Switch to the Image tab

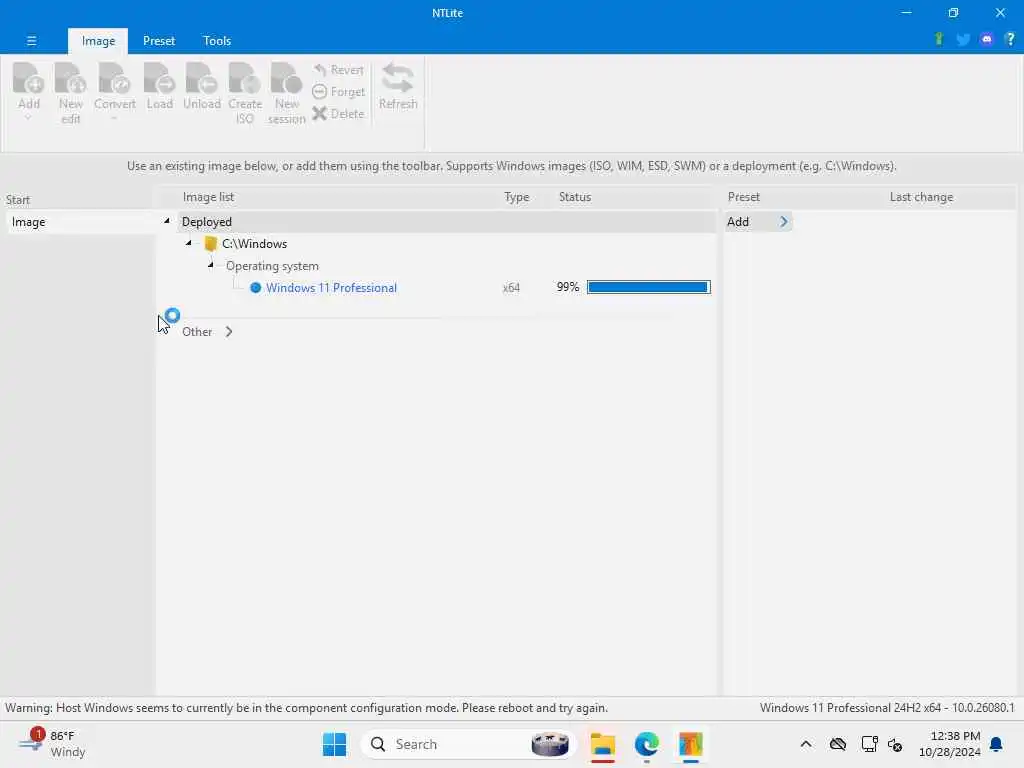pyautogui.click(x=98, y=40)
